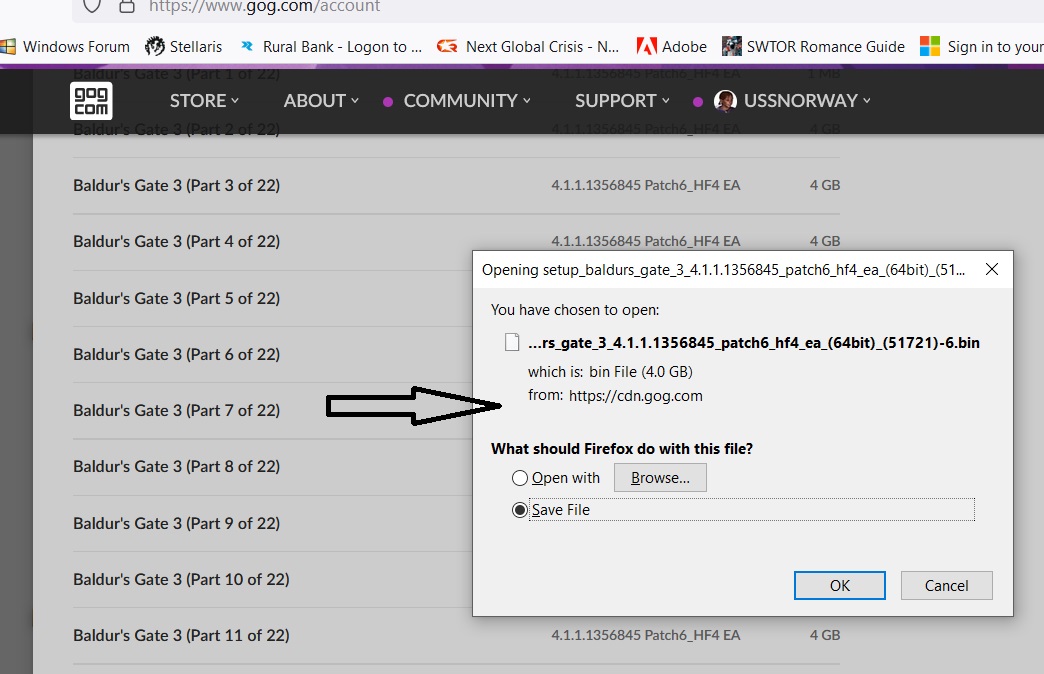Click the Part 3 version text 4.1.1.1356845 Patch6_HF4 EA
This screenshot has width=1044, height=674.
[646, 185]
